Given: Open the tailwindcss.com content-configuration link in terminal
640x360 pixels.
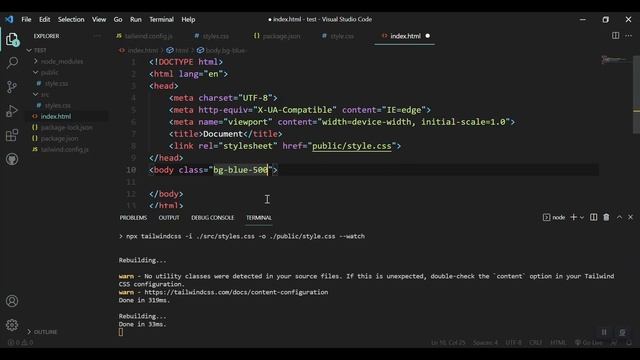Looking at the screenshot, I should click(236, 292).
